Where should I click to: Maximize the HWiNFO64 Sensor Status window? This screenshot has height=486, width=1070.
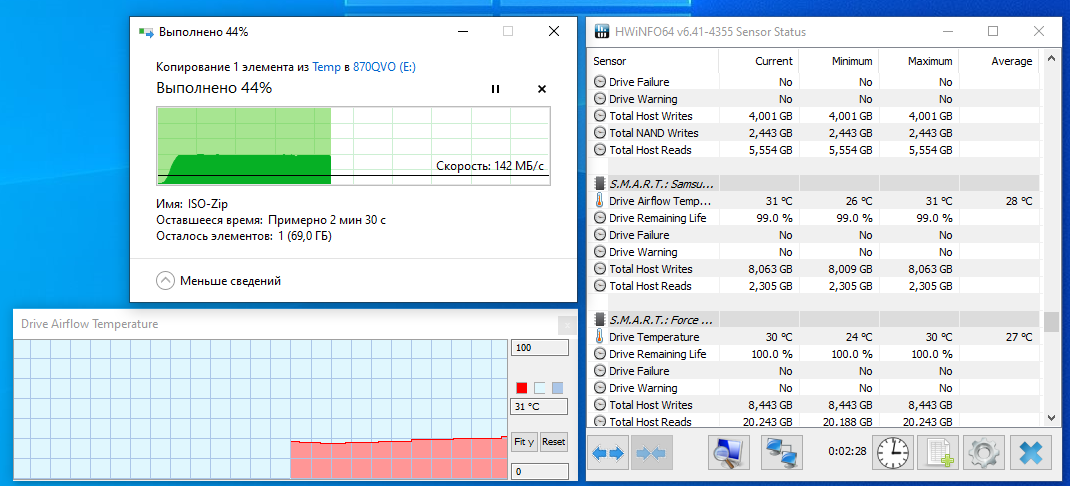[x=994, y=31]
